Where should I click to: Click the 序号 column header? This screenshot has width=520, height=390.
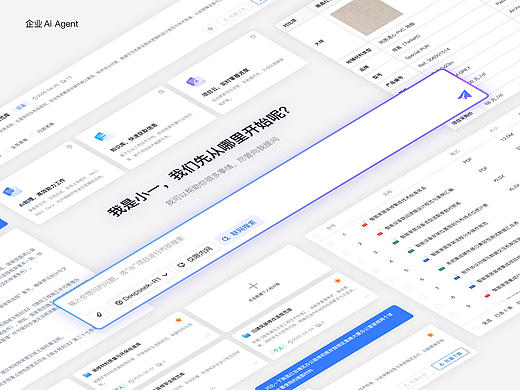[x=331, y=227]
